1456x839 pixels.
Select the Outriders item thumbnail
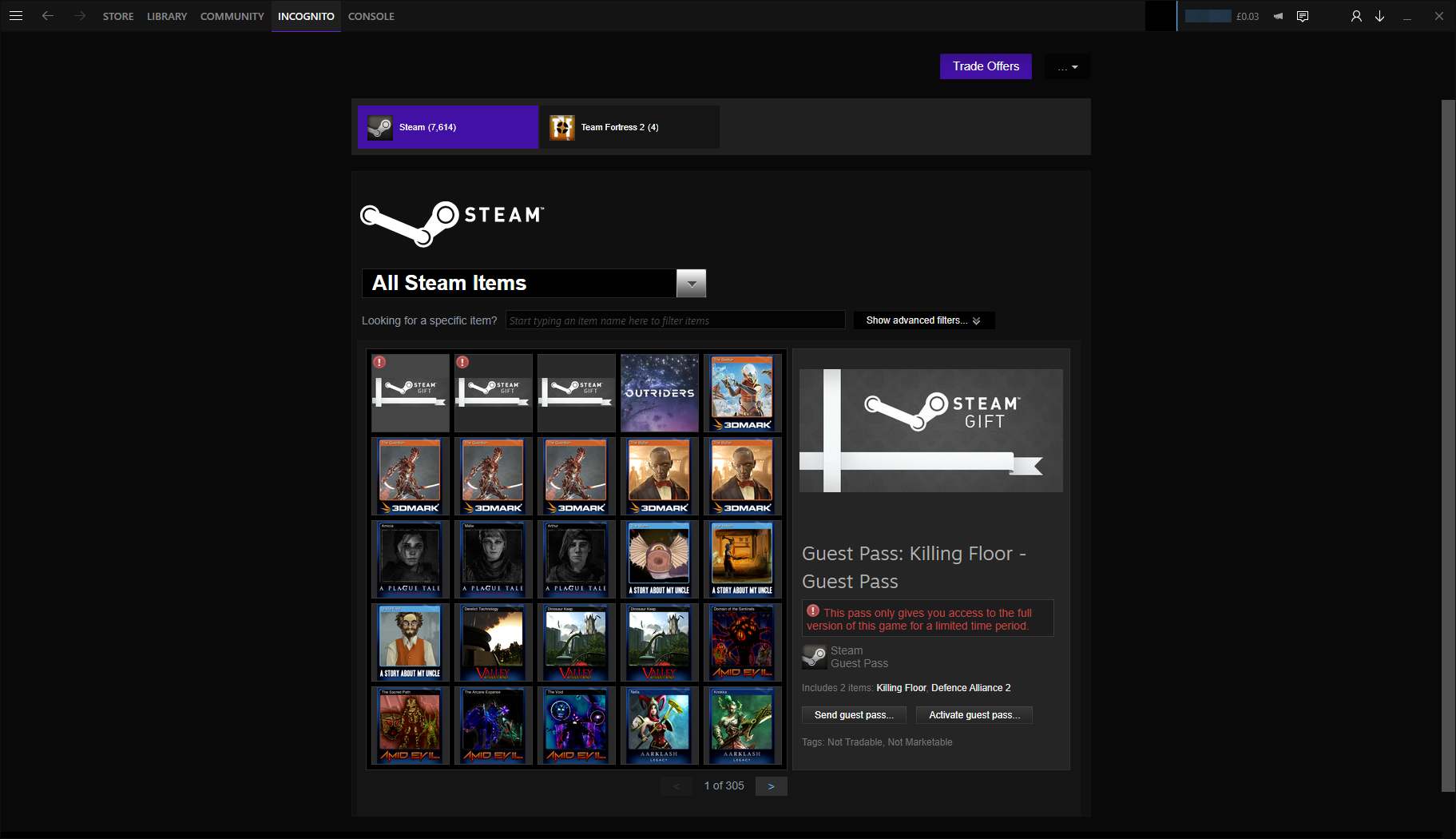point(659,392)
